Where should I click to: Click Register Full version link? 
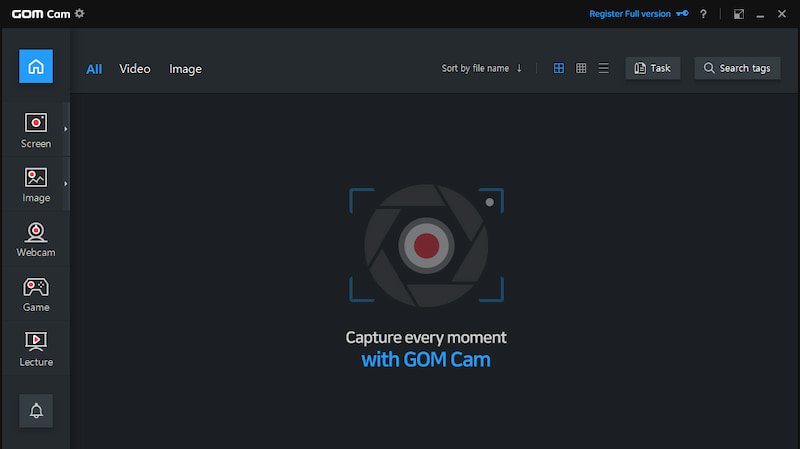(x=630, y=14)
